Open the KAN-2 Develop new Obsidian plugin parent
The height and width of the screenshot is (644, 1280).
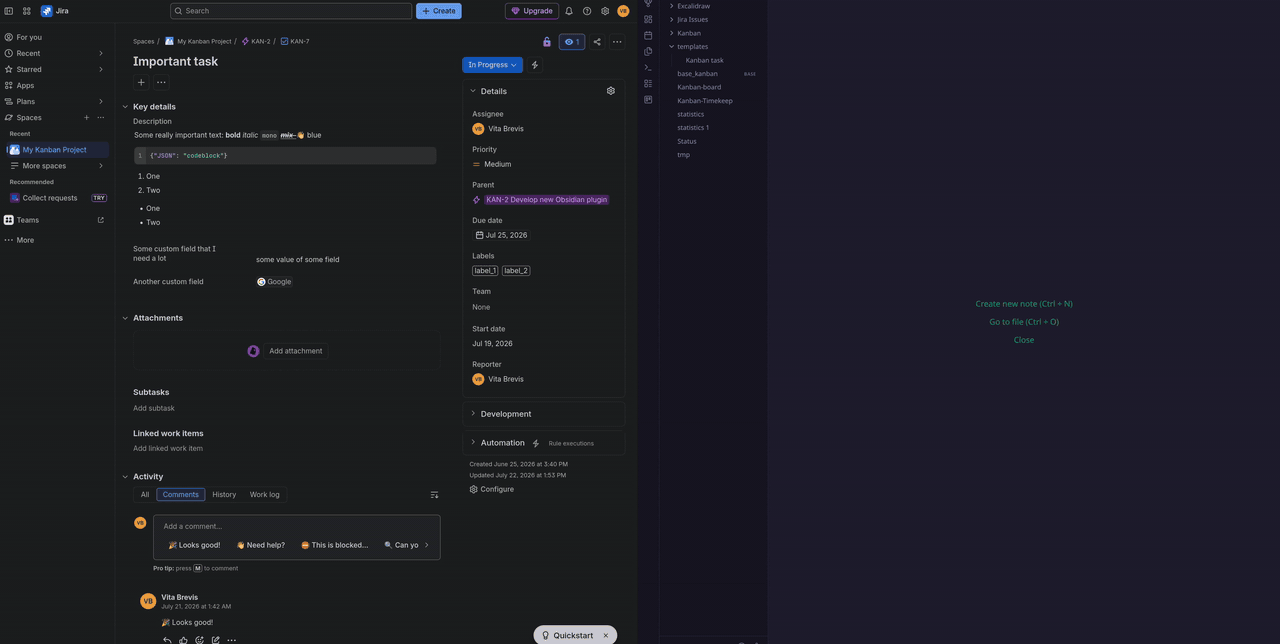(546, 200)
